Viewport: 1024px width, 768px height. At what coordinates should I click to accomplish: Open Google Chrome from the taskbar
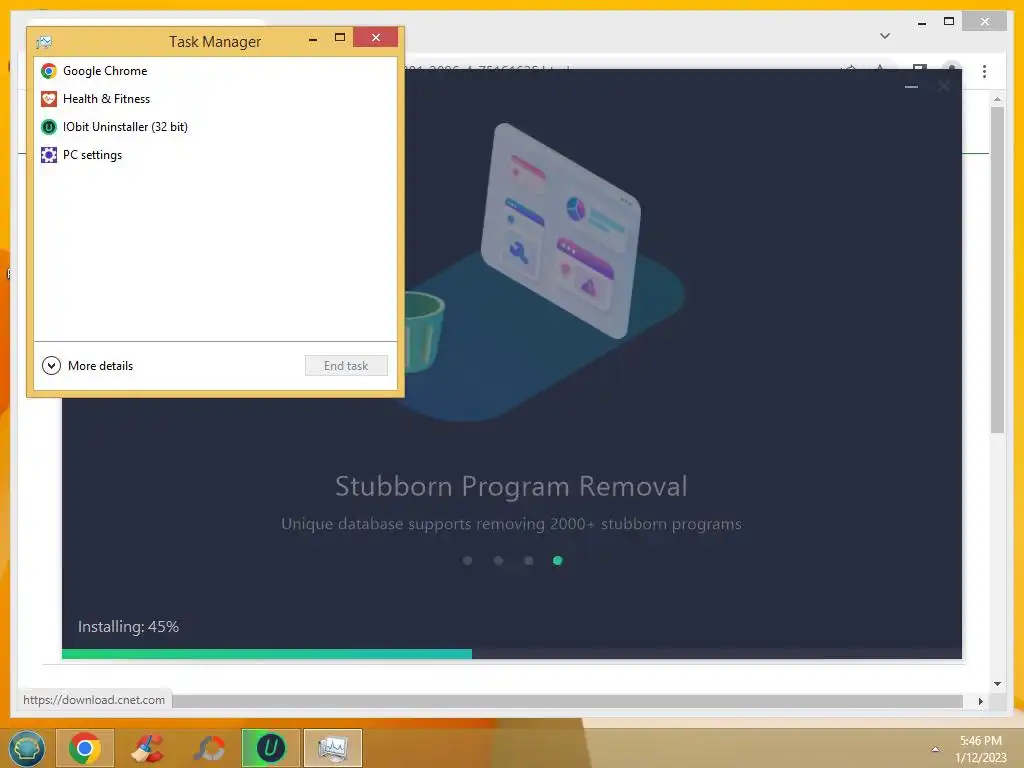85,748
